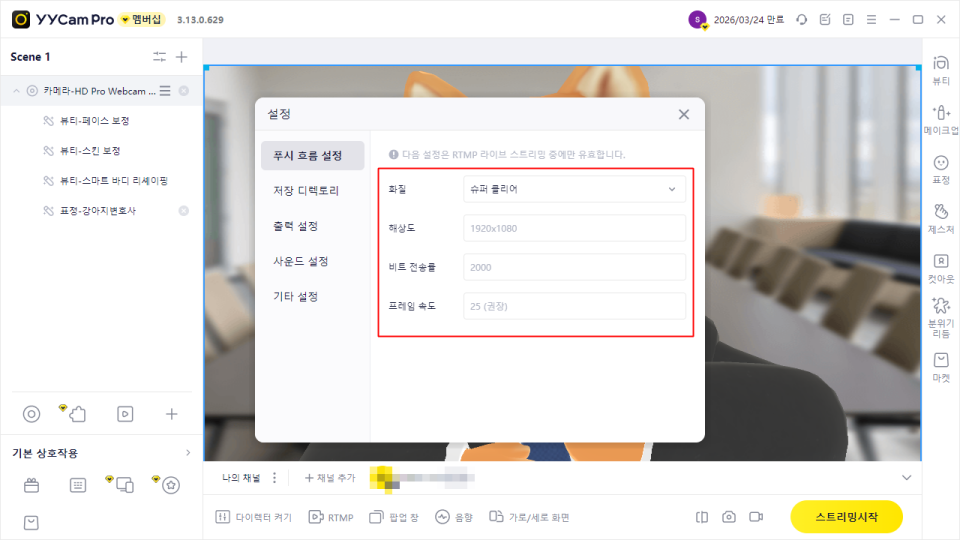
Task: Toggle visibility of 뷰티-스킨 보정
Action: point(48,151)
